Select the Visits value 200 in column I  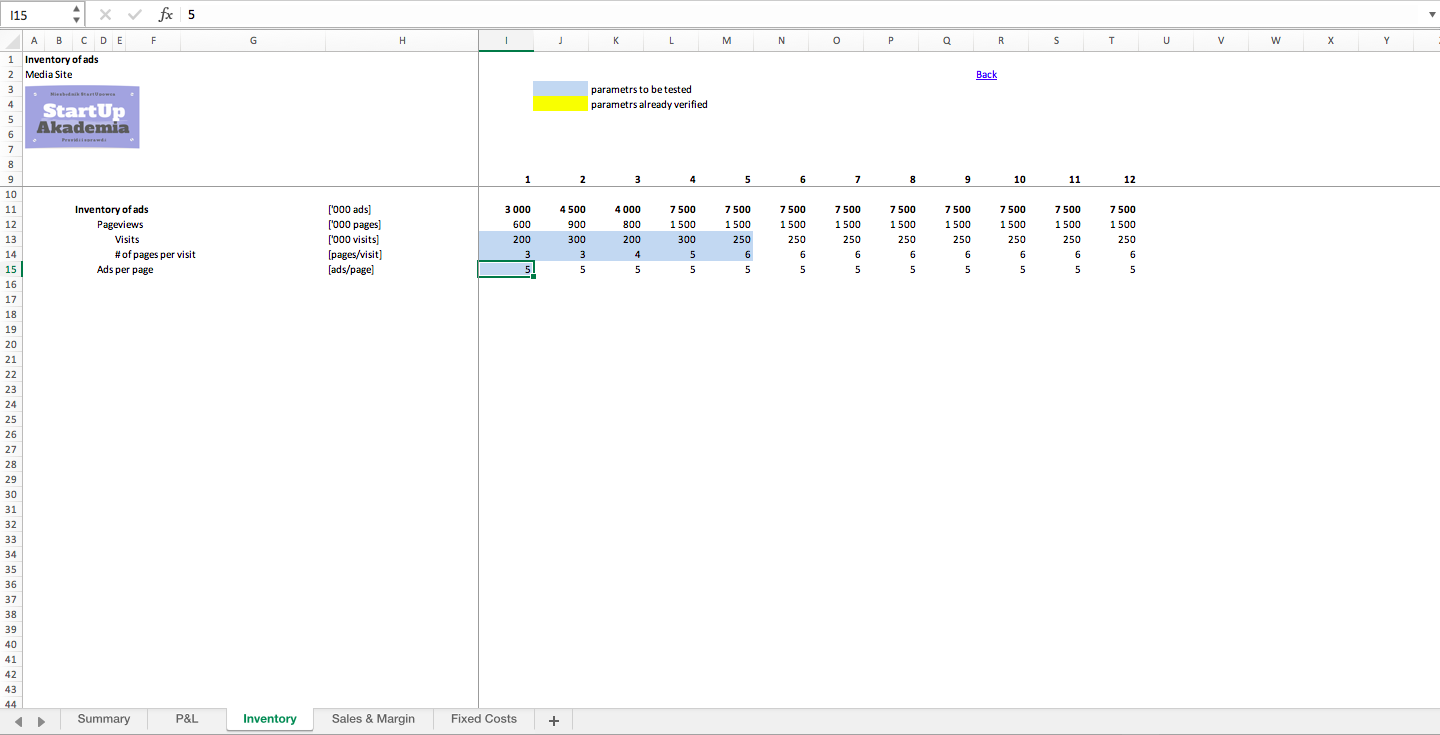pos(506,240)
